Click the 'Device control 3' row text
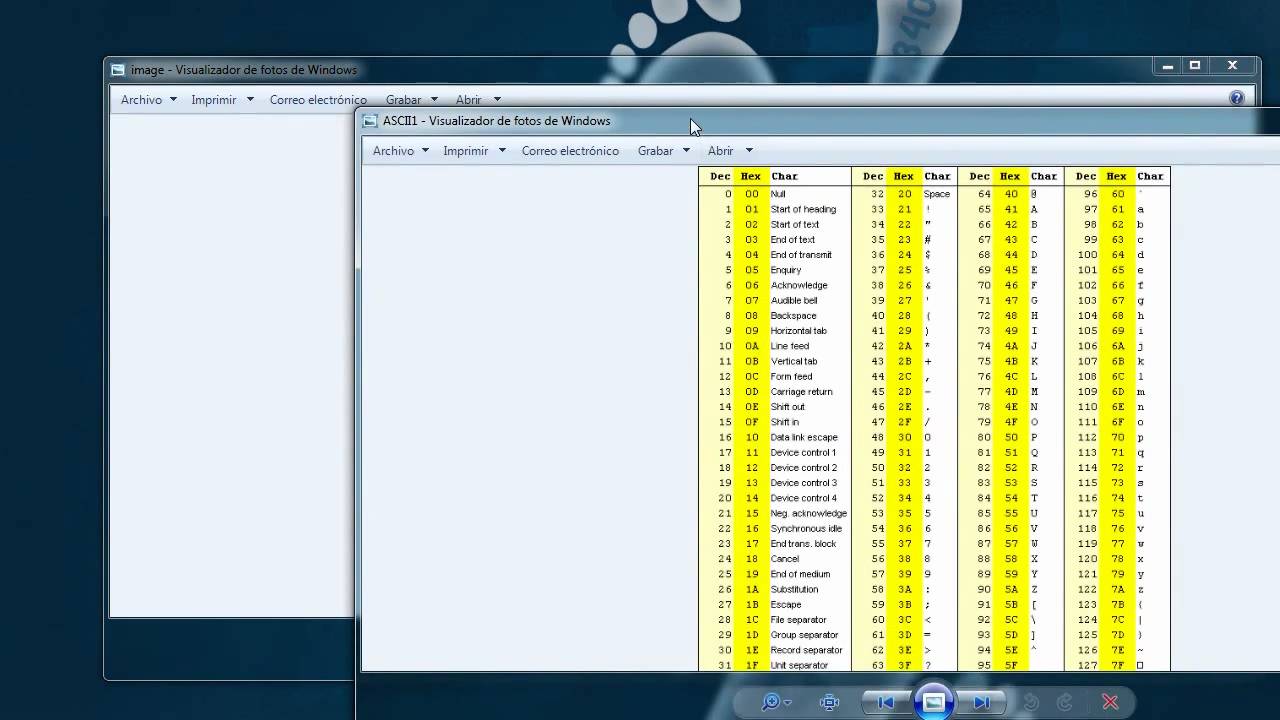Image resolution: width=1280 pixels, height=720 pixels. pos(803,483)
